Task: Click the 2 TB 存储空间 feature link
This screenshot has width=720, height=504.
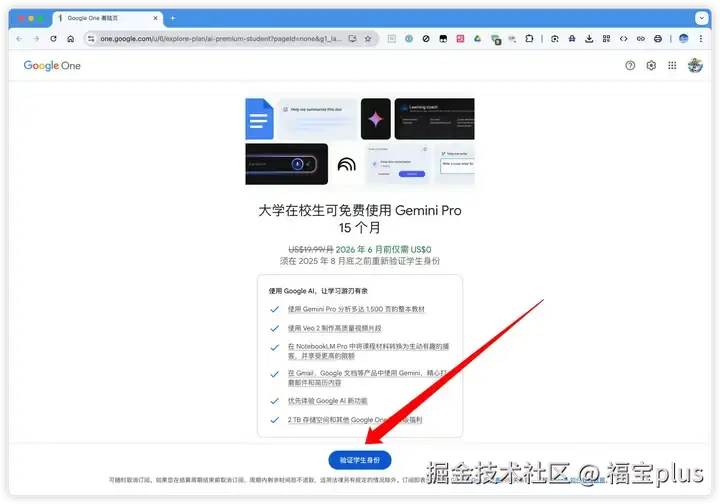Action: pos(355,420)
